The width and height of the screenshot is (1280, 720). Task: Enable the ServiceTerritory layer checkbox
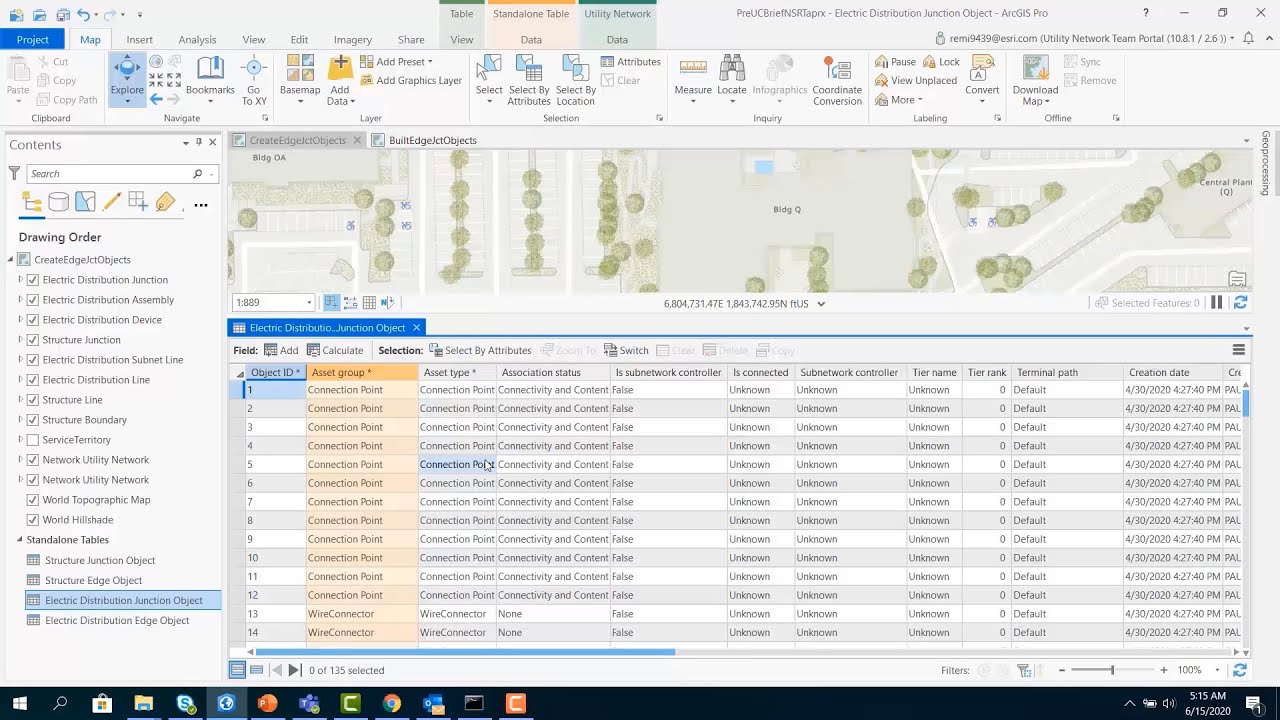point(33,440)
